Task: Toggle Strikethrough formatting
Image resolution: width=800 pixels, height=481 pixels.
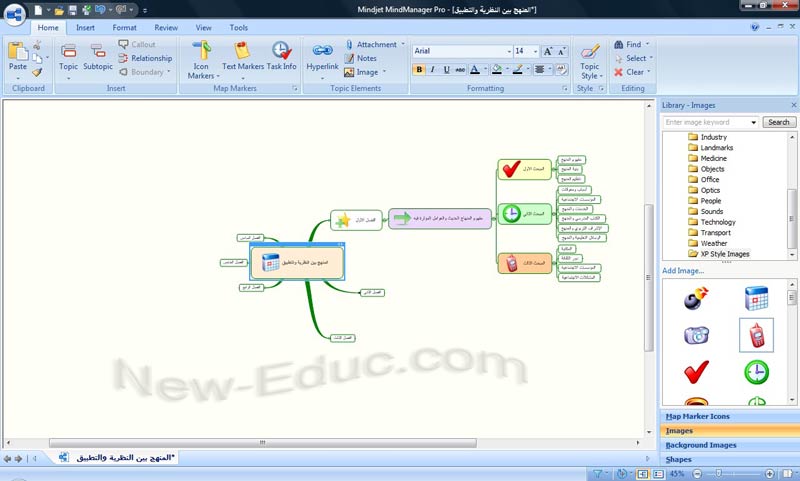Action: pos(460,69)
